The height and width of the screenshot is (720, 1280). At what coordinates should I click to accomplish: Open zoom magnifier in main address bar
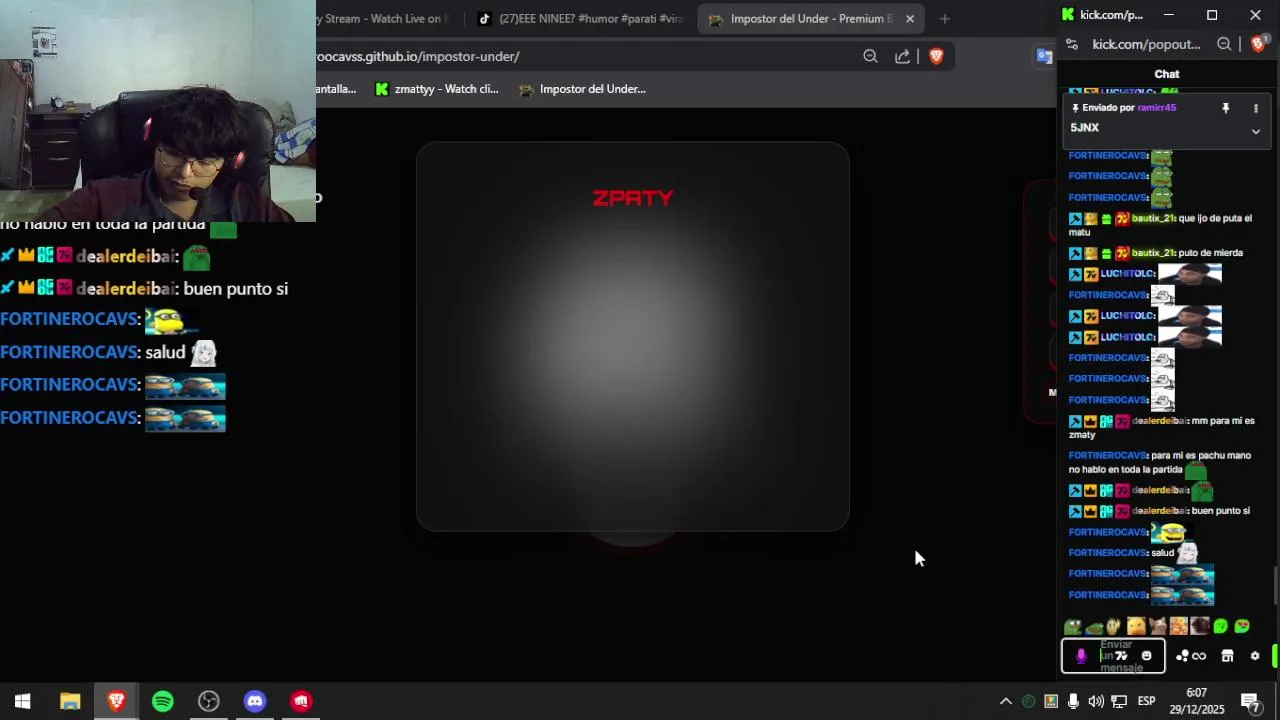point(870,56)
